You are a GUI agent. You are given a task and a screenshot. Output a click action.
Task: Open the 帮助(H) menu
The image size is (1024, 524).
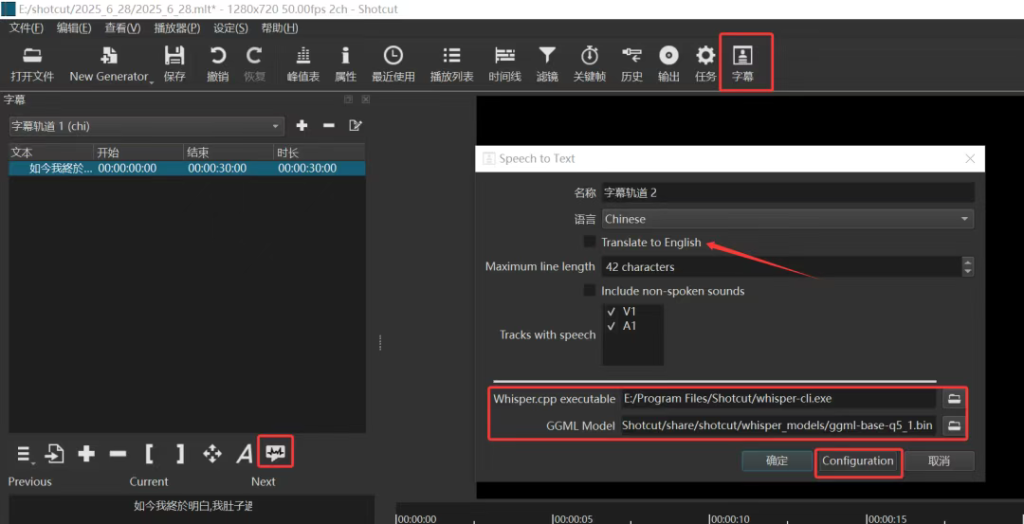pos(279,28)
